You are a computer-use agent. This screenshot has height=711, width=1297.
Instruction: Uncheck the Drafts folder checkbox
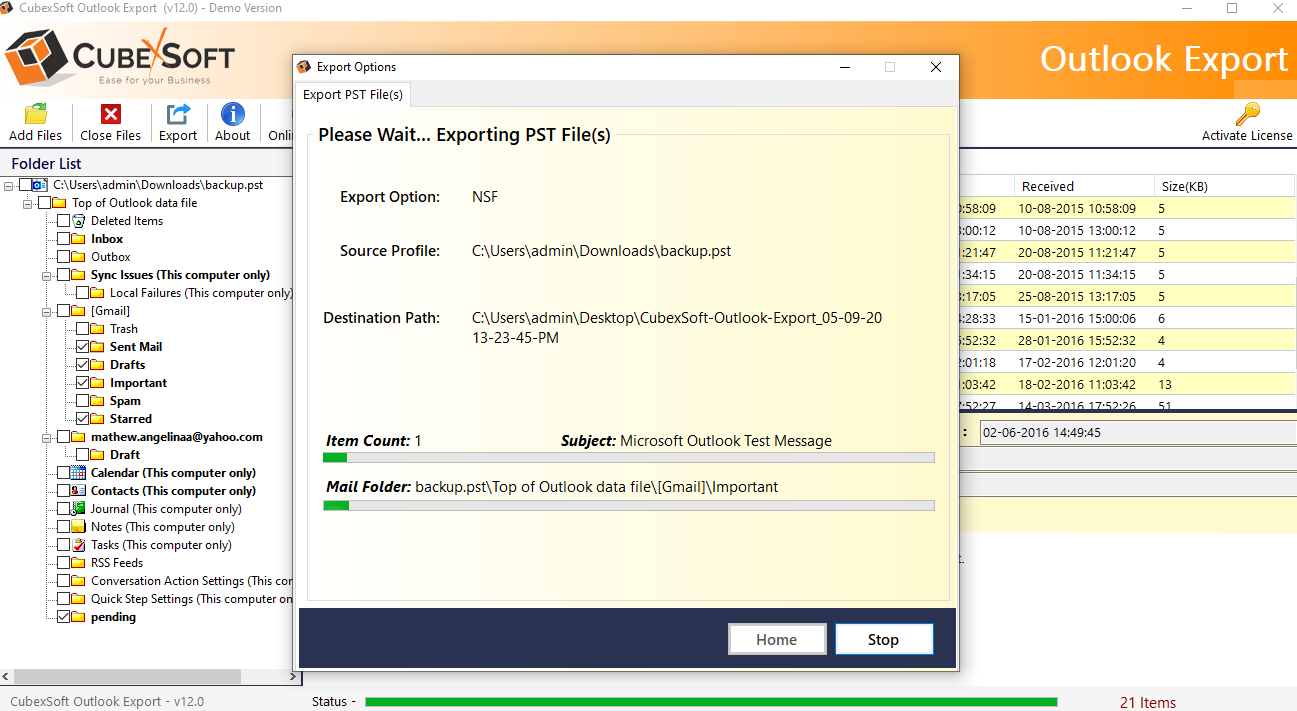click(83, 365)
